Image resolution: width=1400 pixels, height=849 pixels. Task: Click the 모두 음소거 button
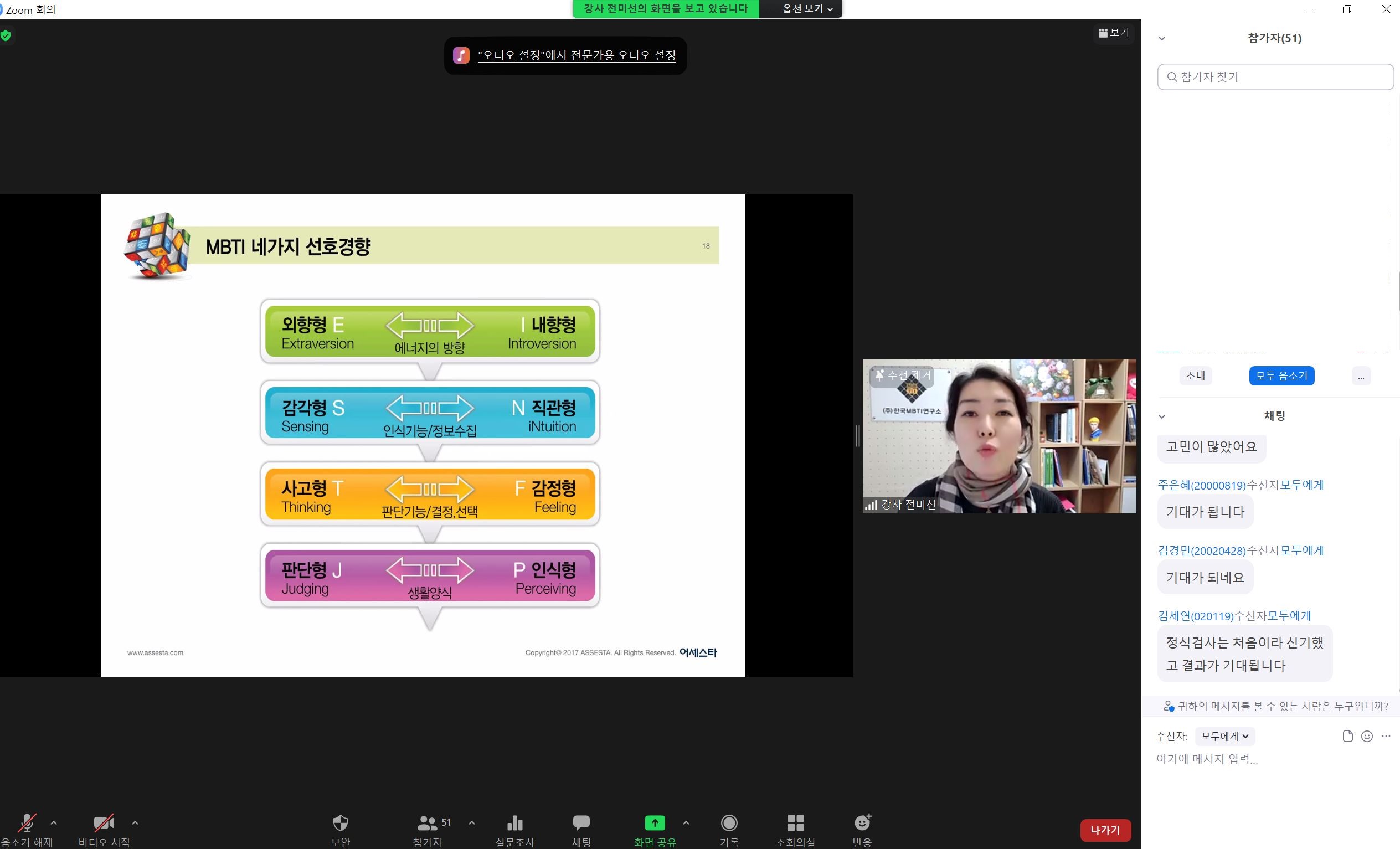(1281, 376)
